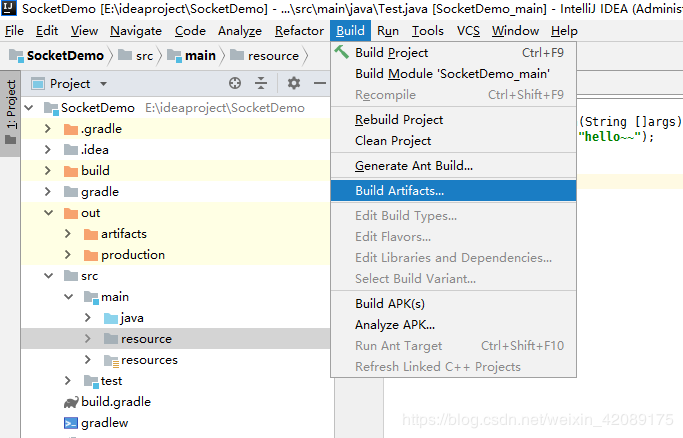Image resolution: width=683 pixels, height=438 pixels.
Task: Open Project panel settings gear
Action: pos(294,83)
